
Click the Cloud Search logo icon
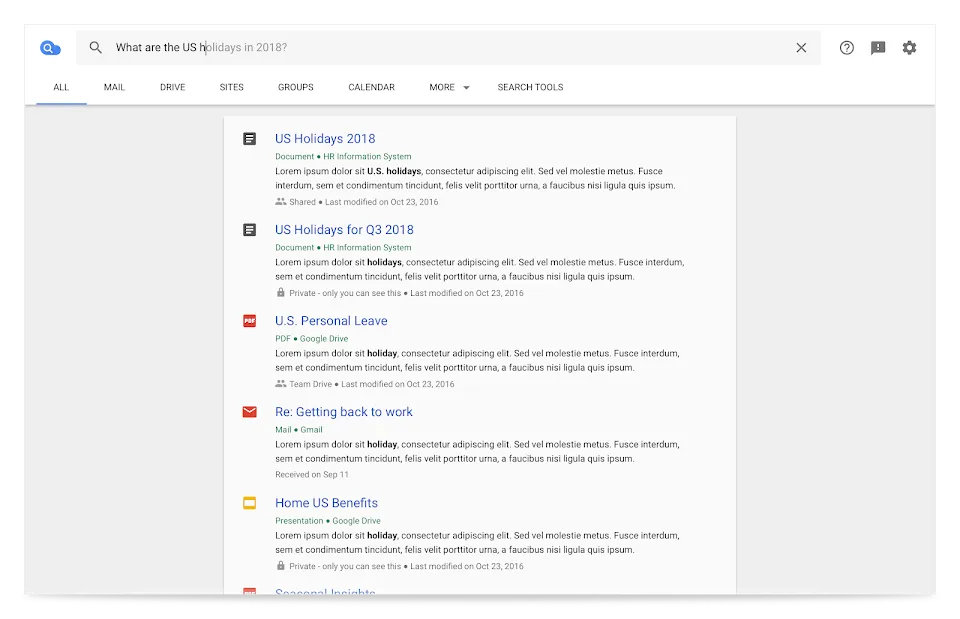click(x=50, y=48)
